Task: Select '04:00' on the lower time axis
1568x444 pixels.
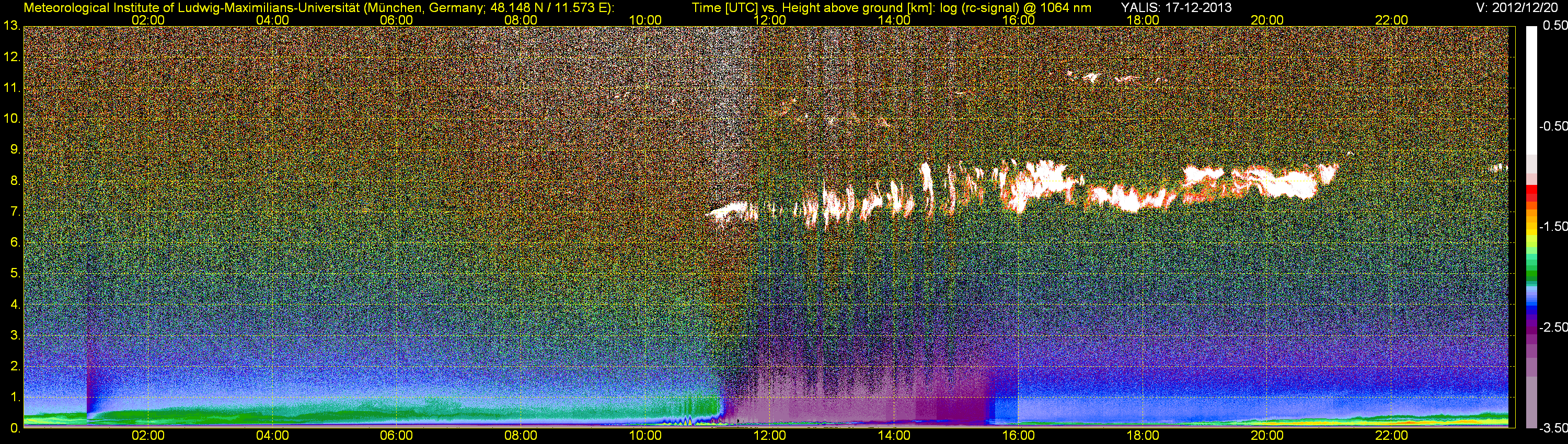Action: pyautogui.click(x=272, y=436)
